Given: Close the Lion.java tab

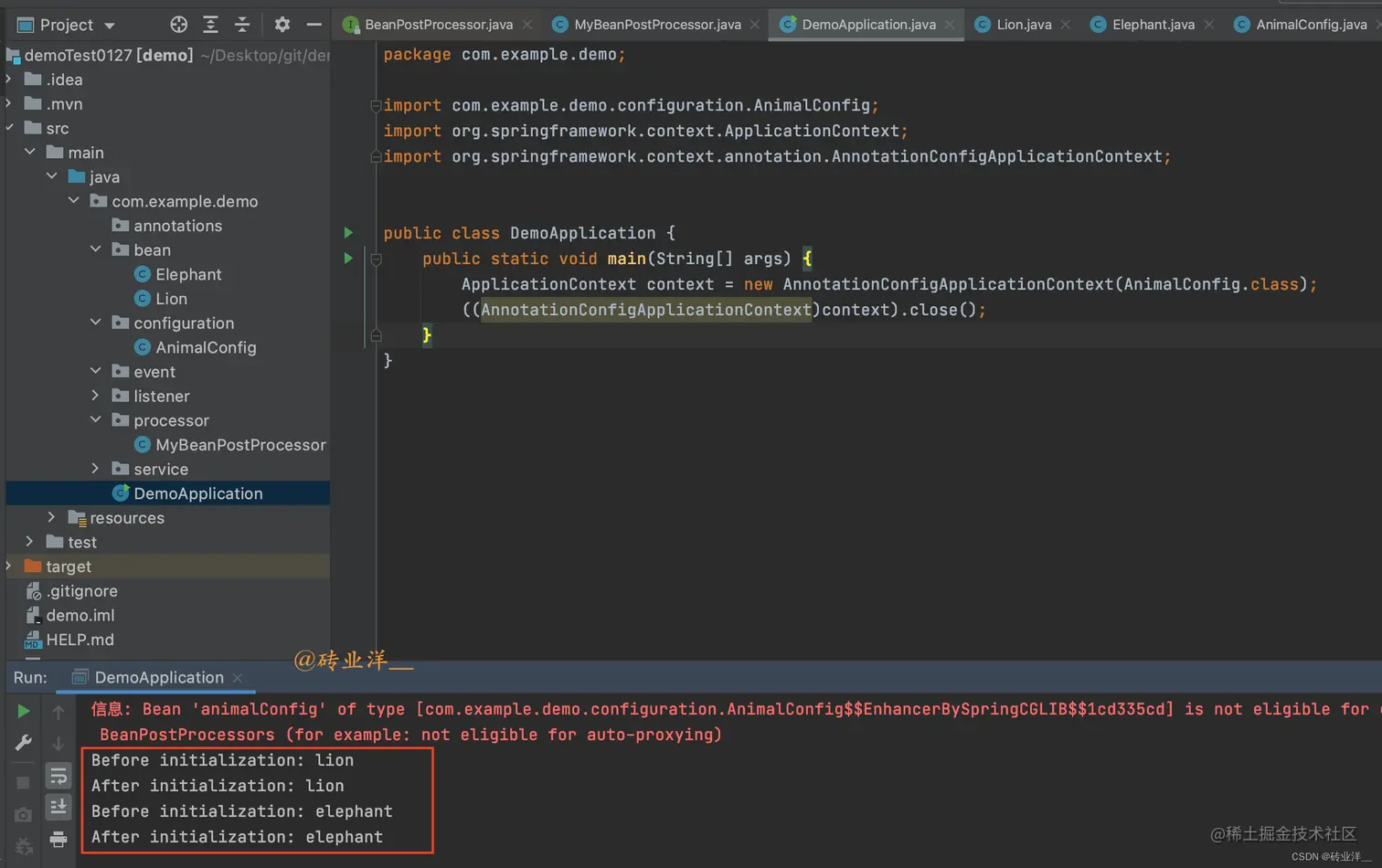Looking at the screenshot, I should click(1066, 25).
